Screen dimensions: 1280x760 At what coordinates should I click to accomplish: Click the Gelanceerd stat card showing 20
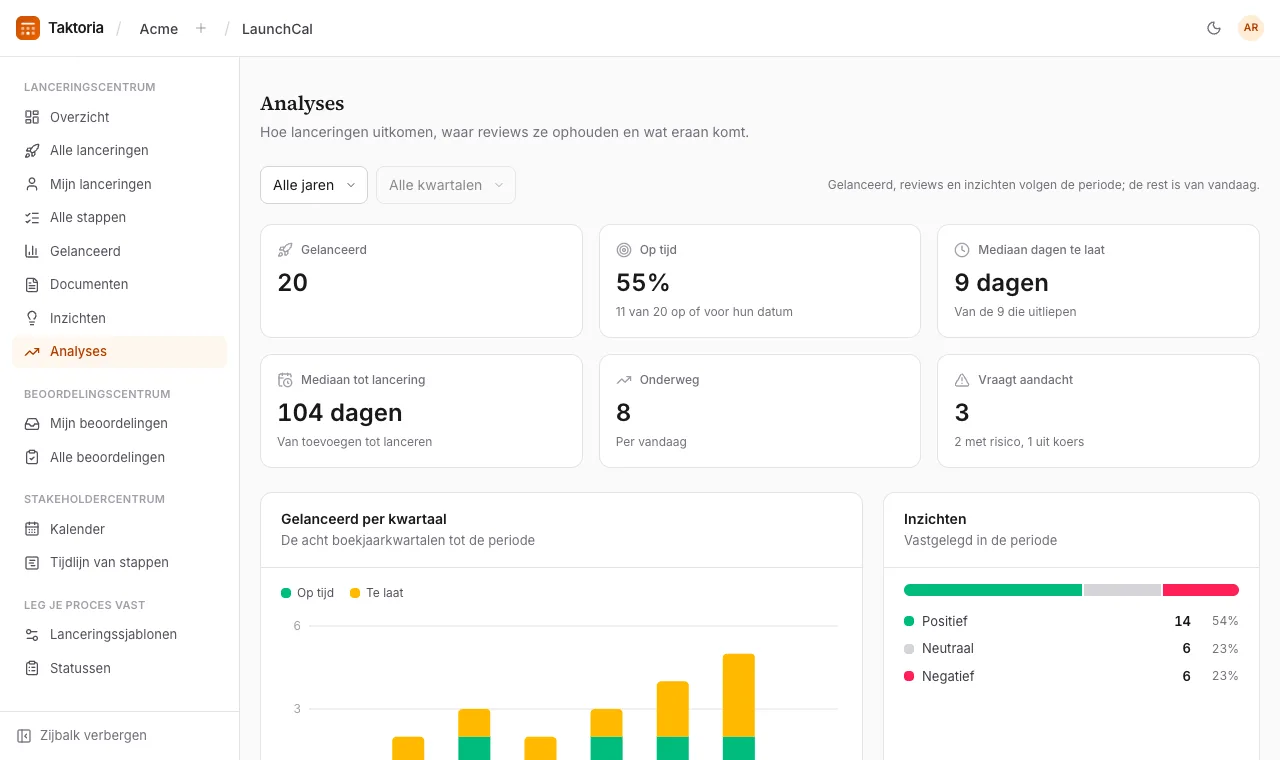(421, 281)
